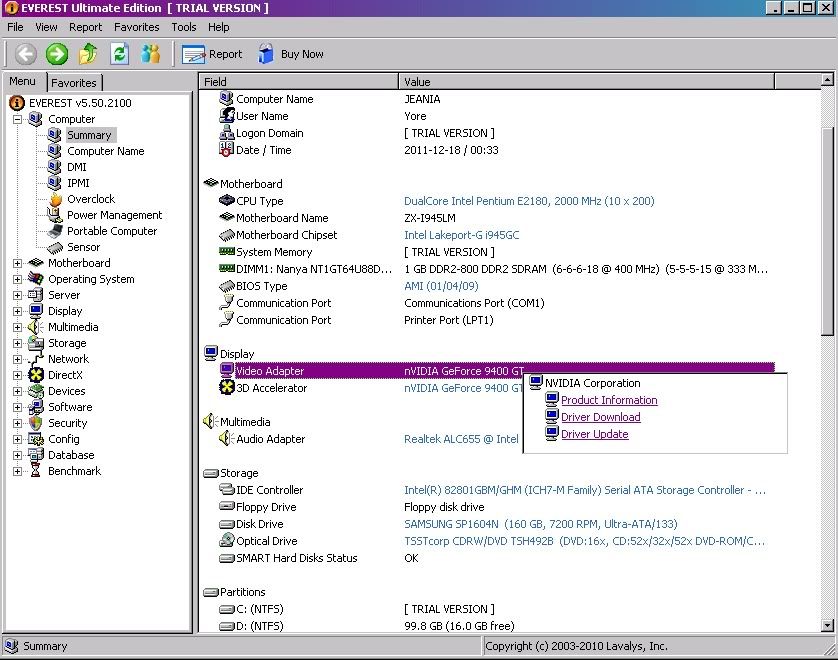Click the scrollbar up arrow
838x661 pixels.
(x=827, y=80)
